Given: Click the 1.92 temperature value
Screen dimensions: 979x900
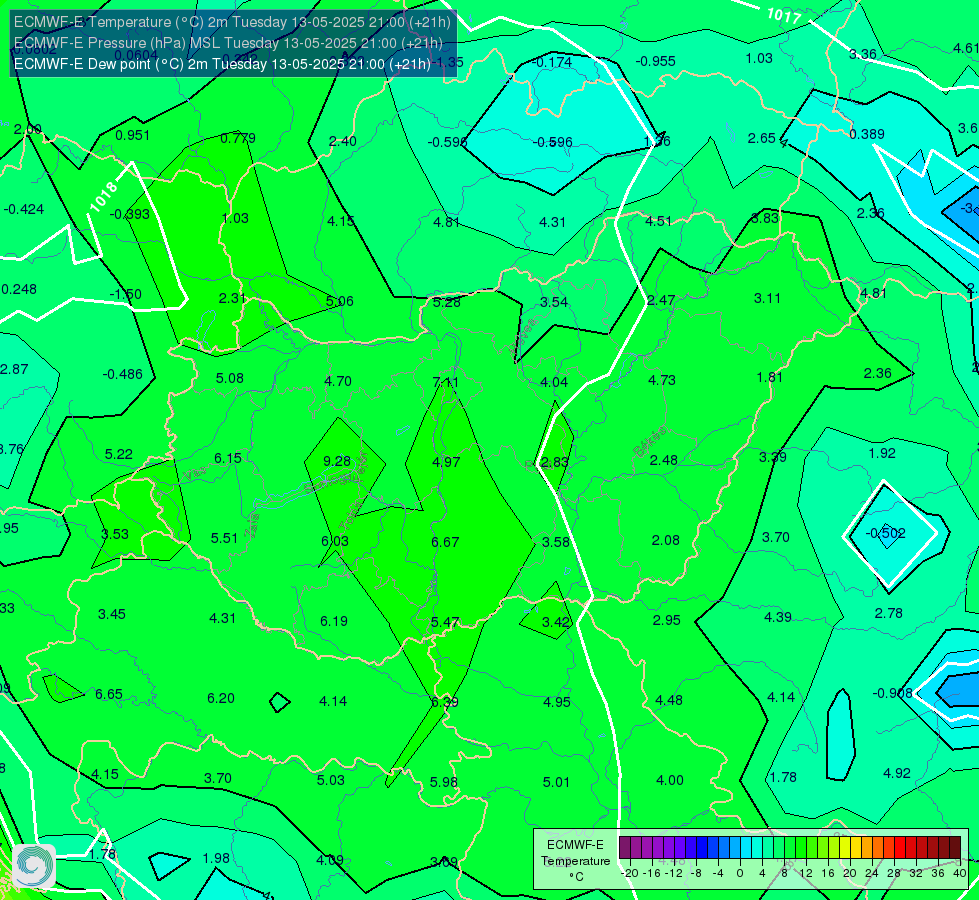Looking at the screenshot, I should click(x=882, y=453).
